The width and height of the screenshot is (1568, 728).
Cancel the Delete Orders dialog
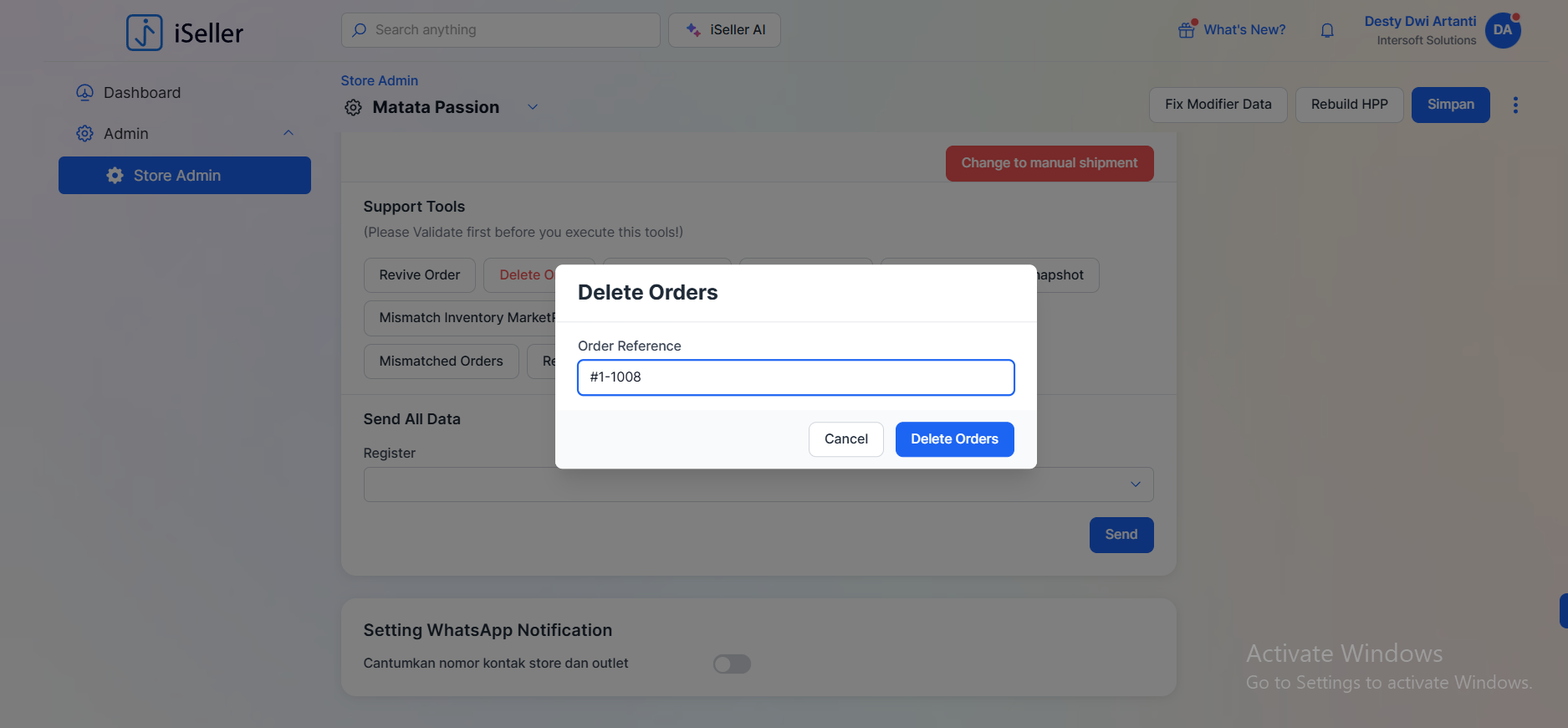pos(845,439)
